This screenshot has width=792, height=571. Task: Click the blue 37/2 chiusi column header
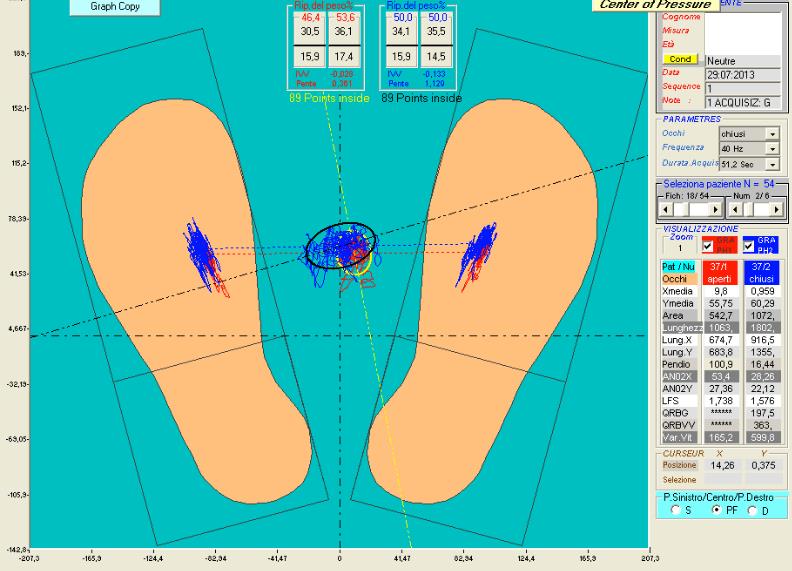(761, 272)
